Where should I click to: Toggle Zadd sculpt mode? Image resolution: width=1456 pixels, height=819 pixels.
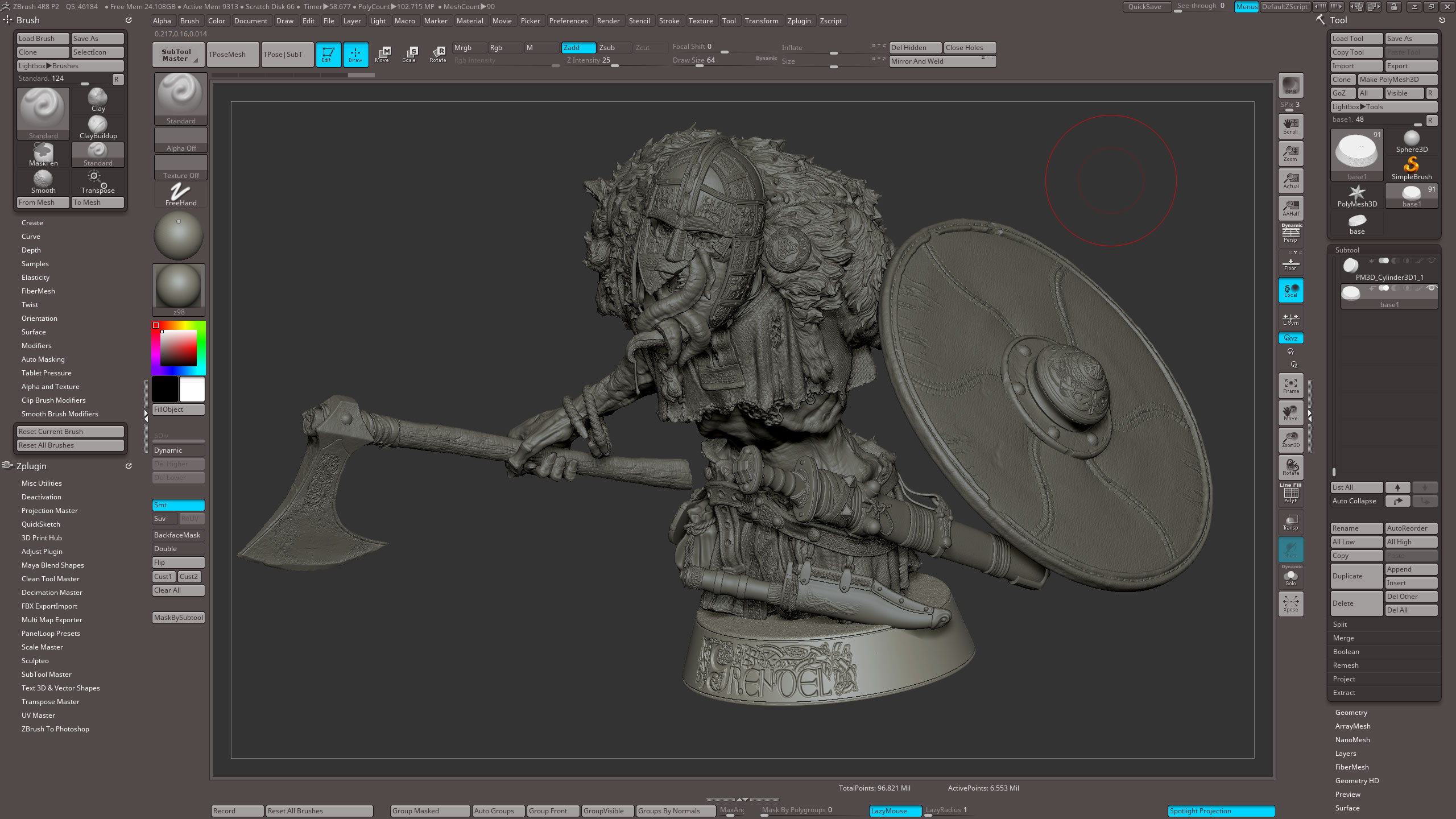(x=578, y=48)
